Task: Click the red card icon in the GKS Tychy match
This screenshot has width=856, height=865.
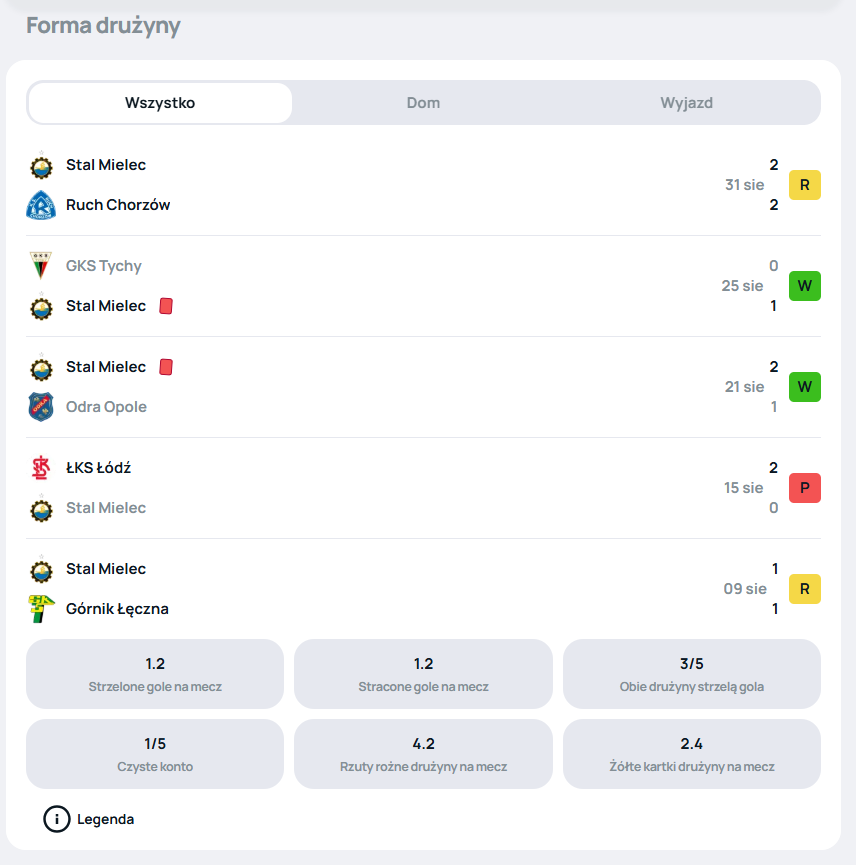Action: point(166,306)
